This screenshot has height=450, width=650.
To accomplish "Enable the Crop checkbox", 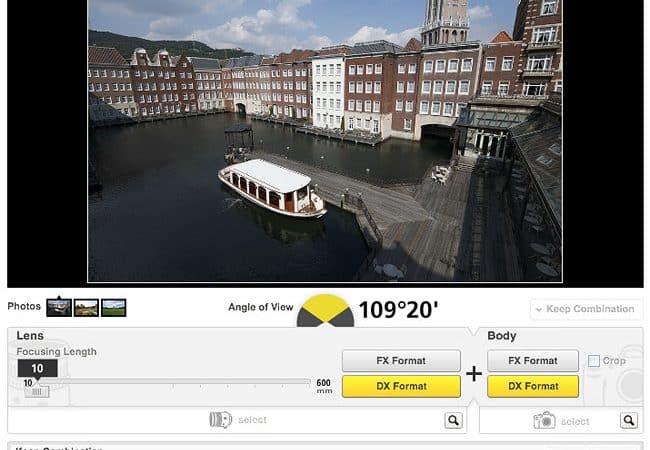I will click(x=594, y=361).
